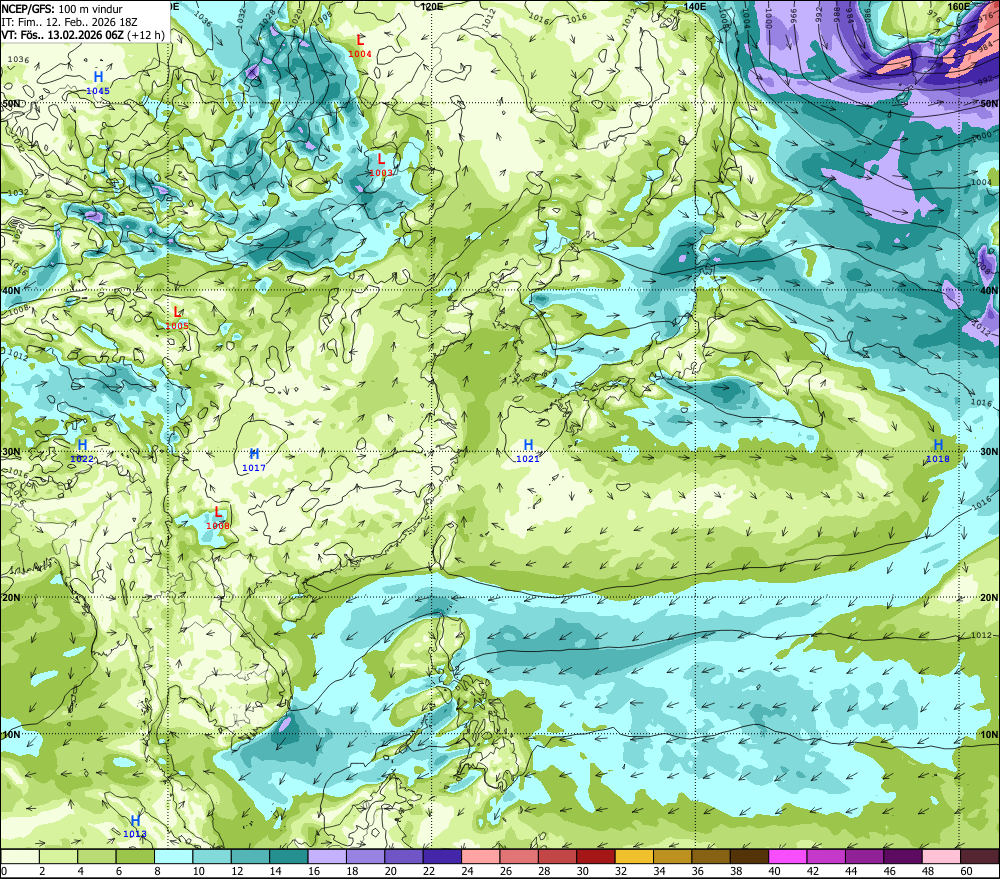Select the 26–28 salmon legend swatch
This screenshot has width=1000, height=879.
click(x=519, y=857)
